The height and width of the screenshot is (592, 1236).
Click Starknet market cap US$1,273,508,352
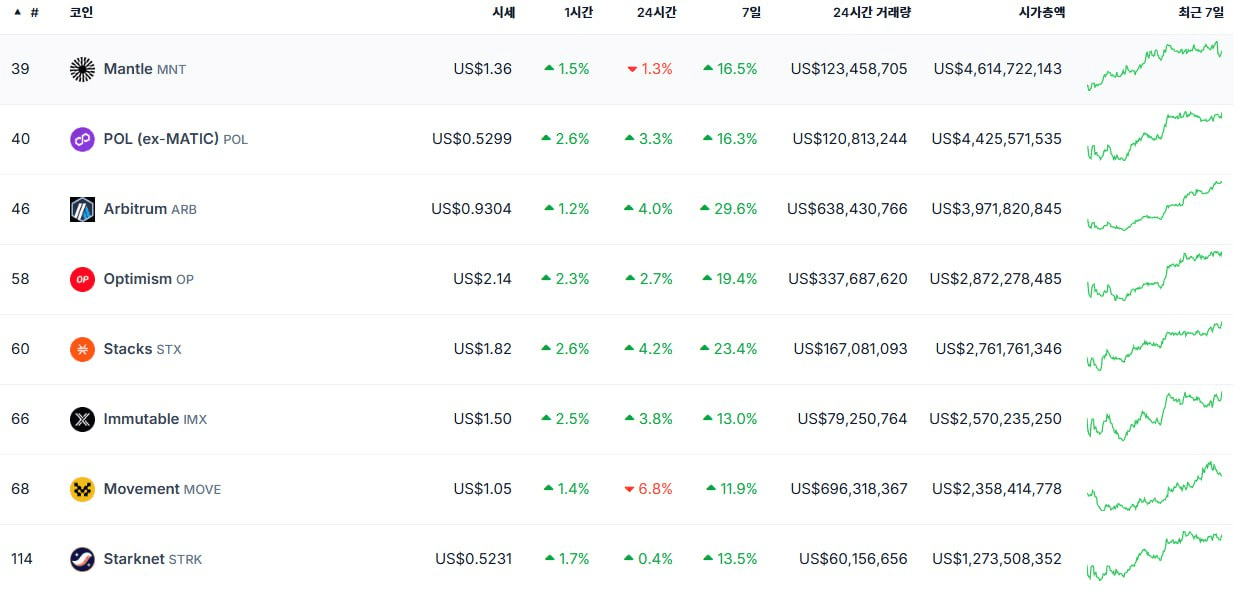(998, 559)
